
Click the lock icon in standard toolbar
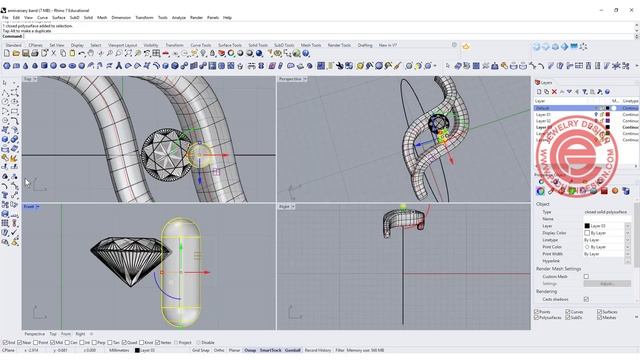point(212,53)
